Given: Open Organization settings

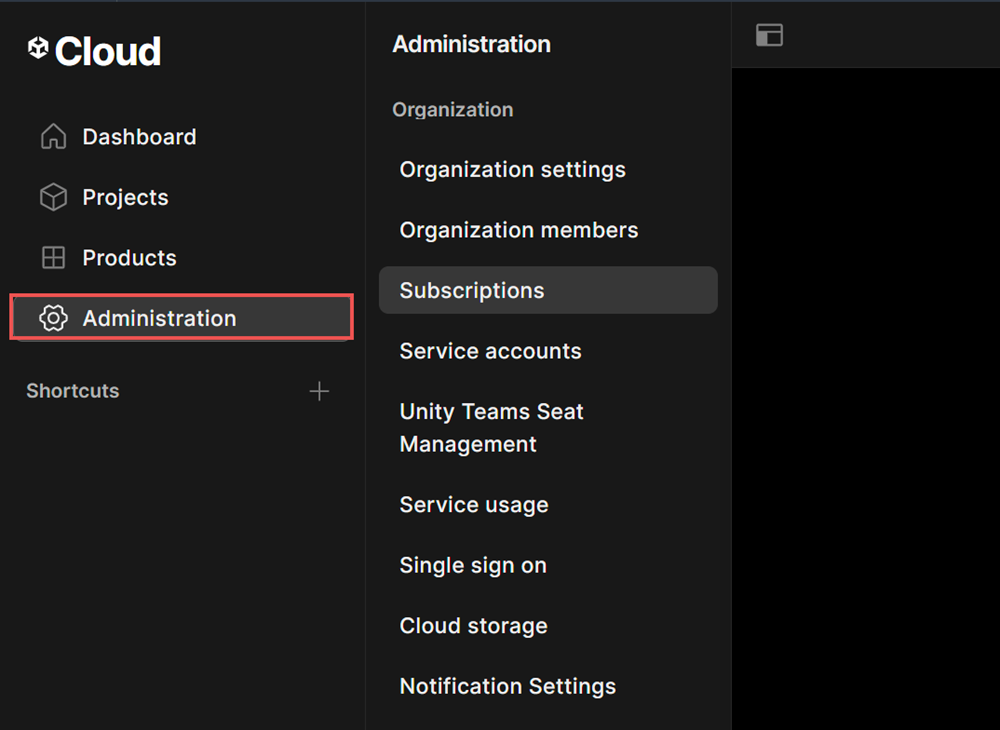Looking at the screenshot, I should pos(512,170).
